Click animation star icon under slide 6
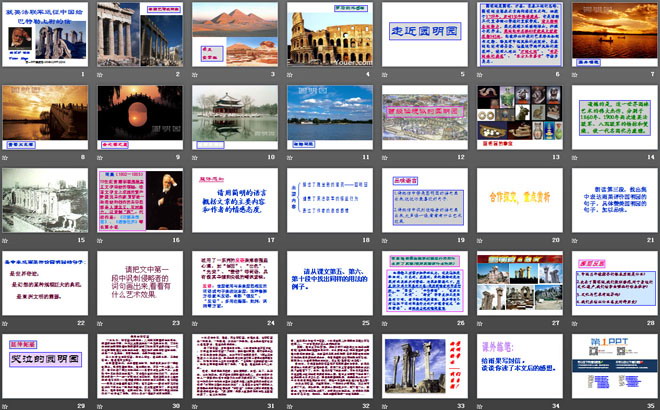 (x=480, y=75)
